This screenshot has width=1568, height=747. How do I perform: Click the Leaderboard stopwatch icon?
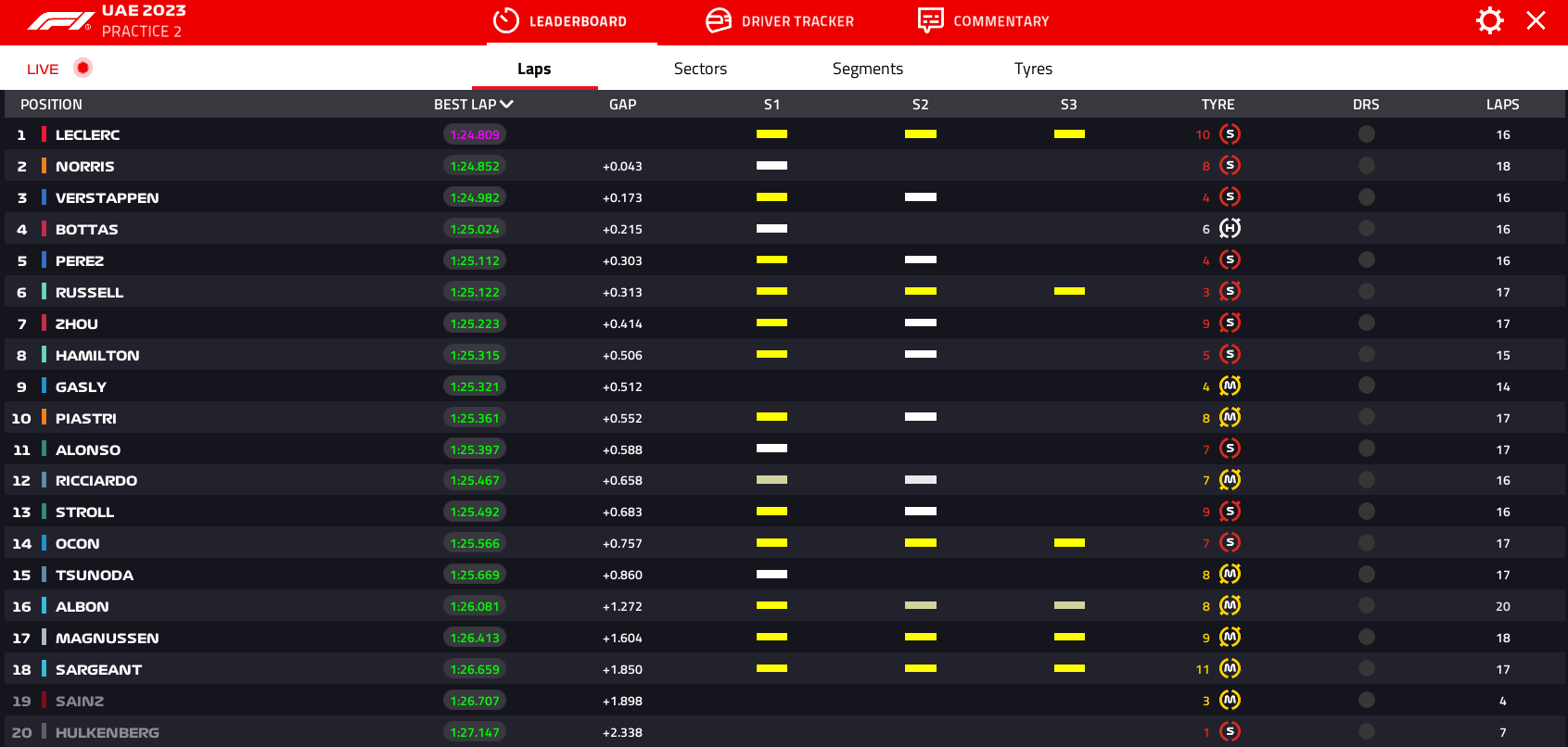[505, 20]
